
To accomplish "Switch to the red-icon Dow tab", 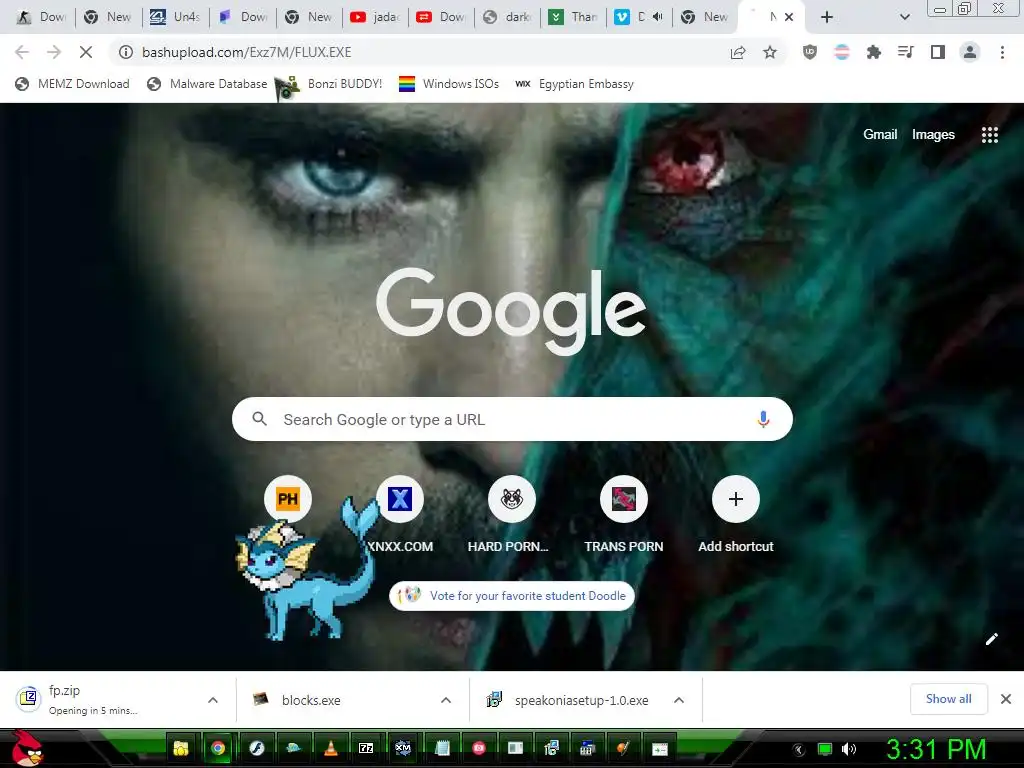I will 441,17.
